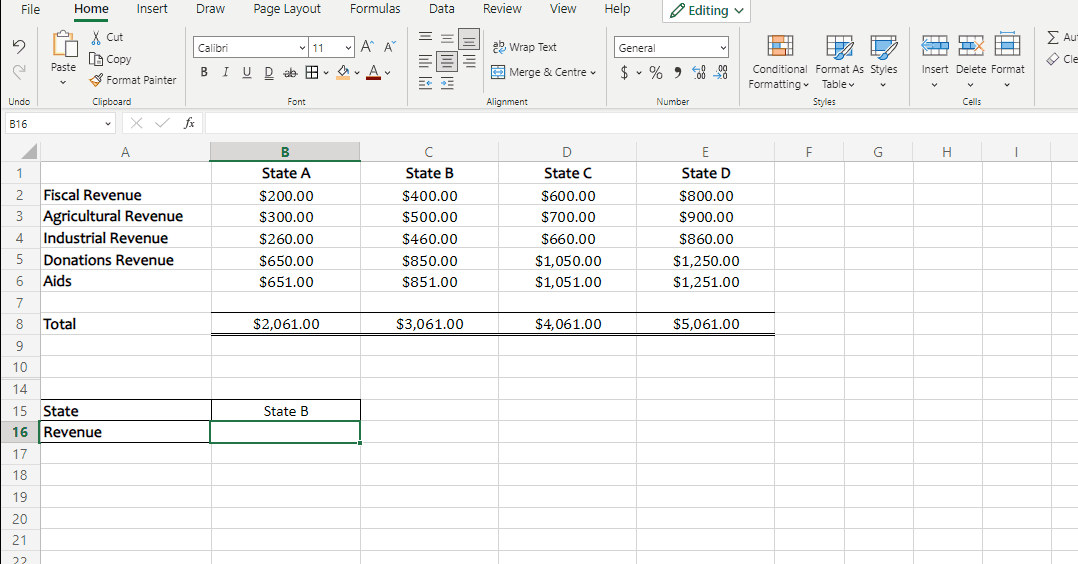Viewport: 1078px width, 564px height.
Task: Apply comma style number format
Action: [x=677, y=72]
